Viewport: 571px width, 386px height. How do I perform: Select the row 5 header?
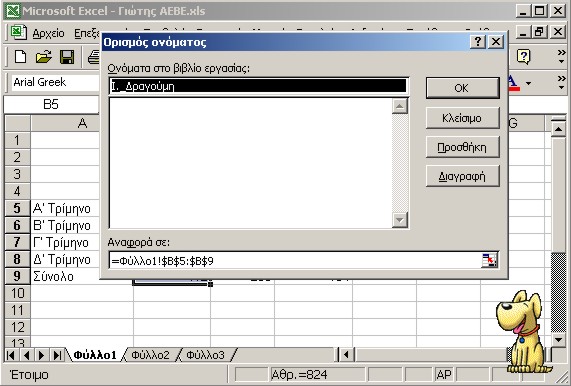tap(17, 208)
